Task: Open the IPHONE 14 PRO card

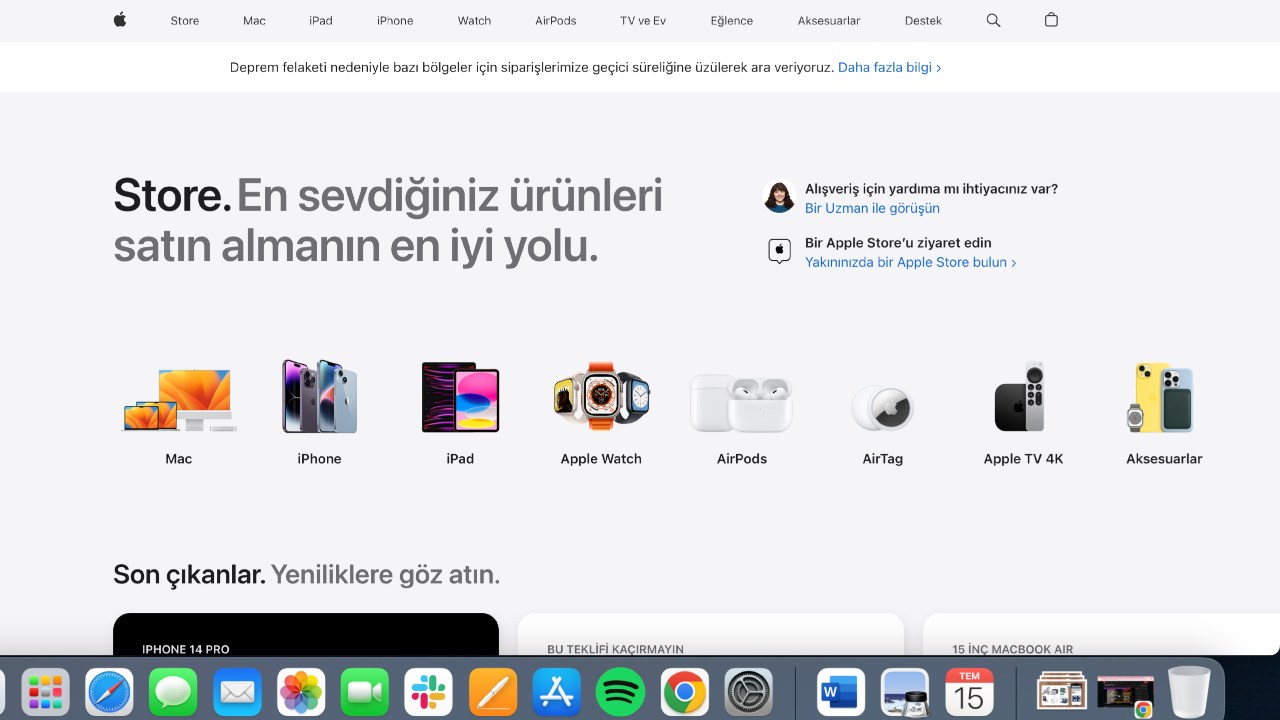Action: coord(306,635)
